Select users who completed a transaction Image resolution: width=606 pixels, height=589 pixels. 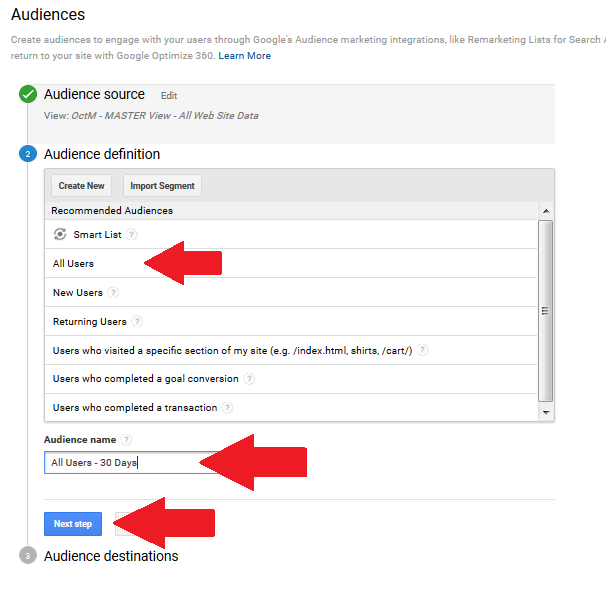pos(291,407)
